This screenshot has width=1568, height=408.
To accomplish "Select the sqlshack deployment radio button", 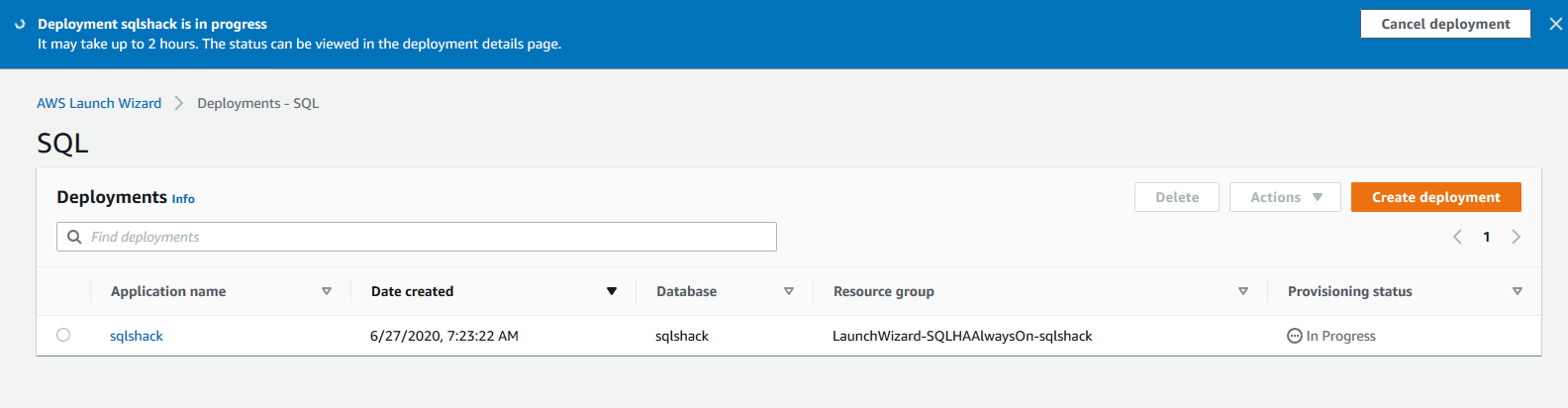I will point(63,335).
